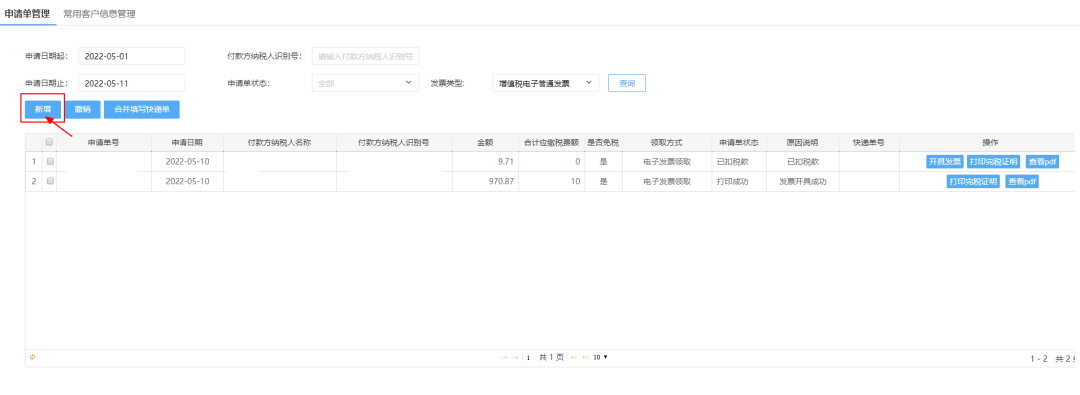Click 打印完税证明 in row 2
The image size is (1080, 395).
click(x=973, y=182)
